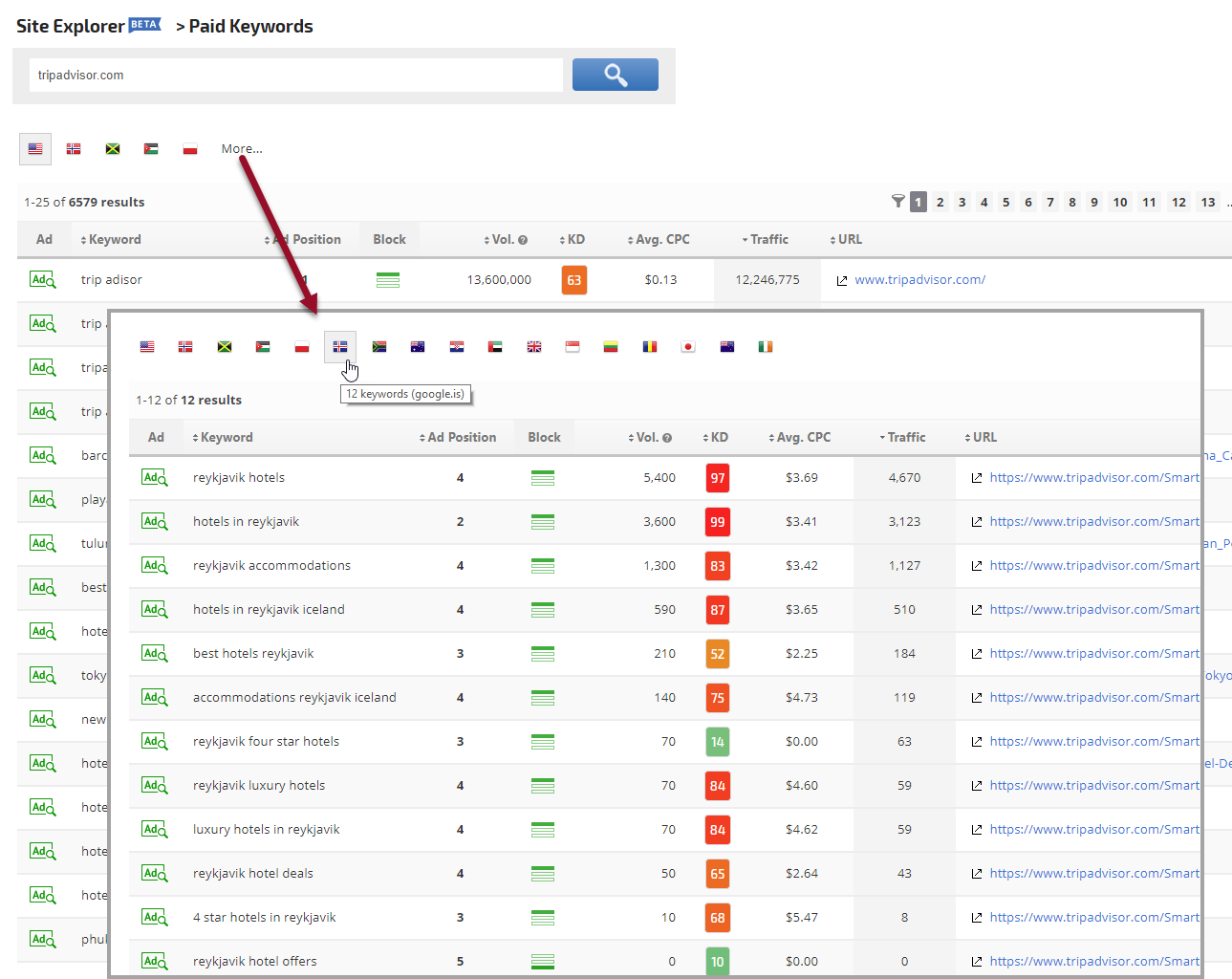Screen dimensions: 1232x979
Task: Click the search magnifier button
Action: 615,75
